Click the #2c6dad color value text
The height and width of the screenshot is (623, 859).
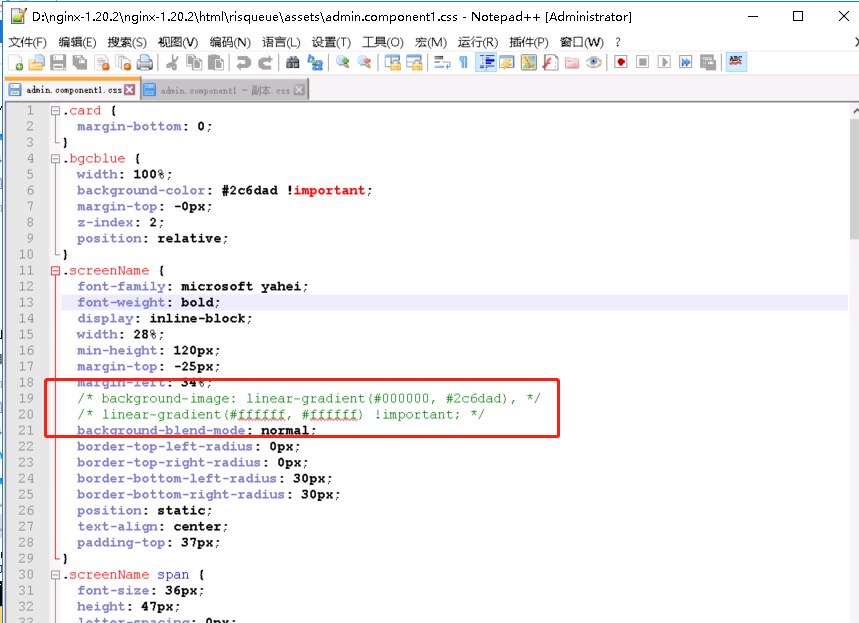point(250,191)
